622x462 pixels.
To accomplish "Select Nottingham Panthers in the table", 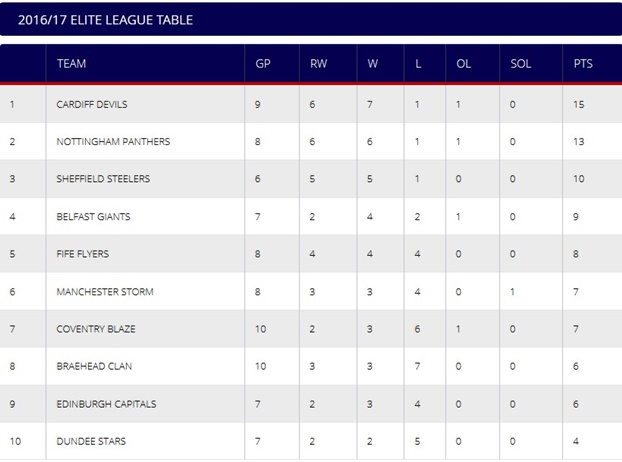I will [x=113, y=142].
